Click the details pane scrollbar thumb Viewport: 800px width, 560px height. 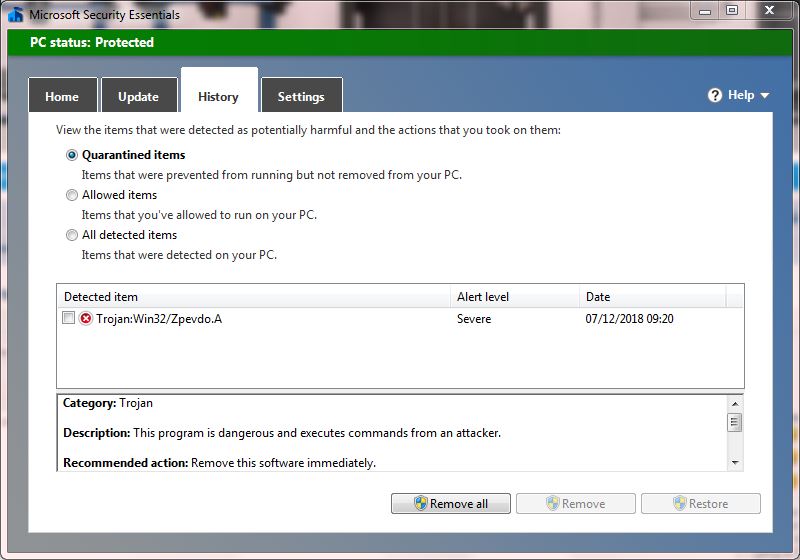tap(735, 422)
